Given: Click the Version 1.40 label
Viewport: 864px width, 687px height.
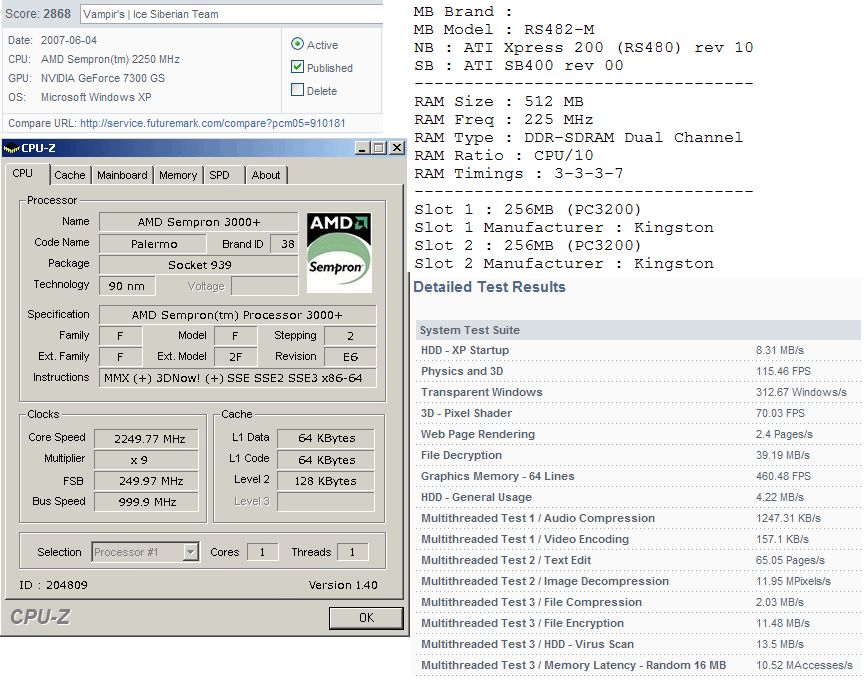Looking at the screenshot, I should point(343,585).
